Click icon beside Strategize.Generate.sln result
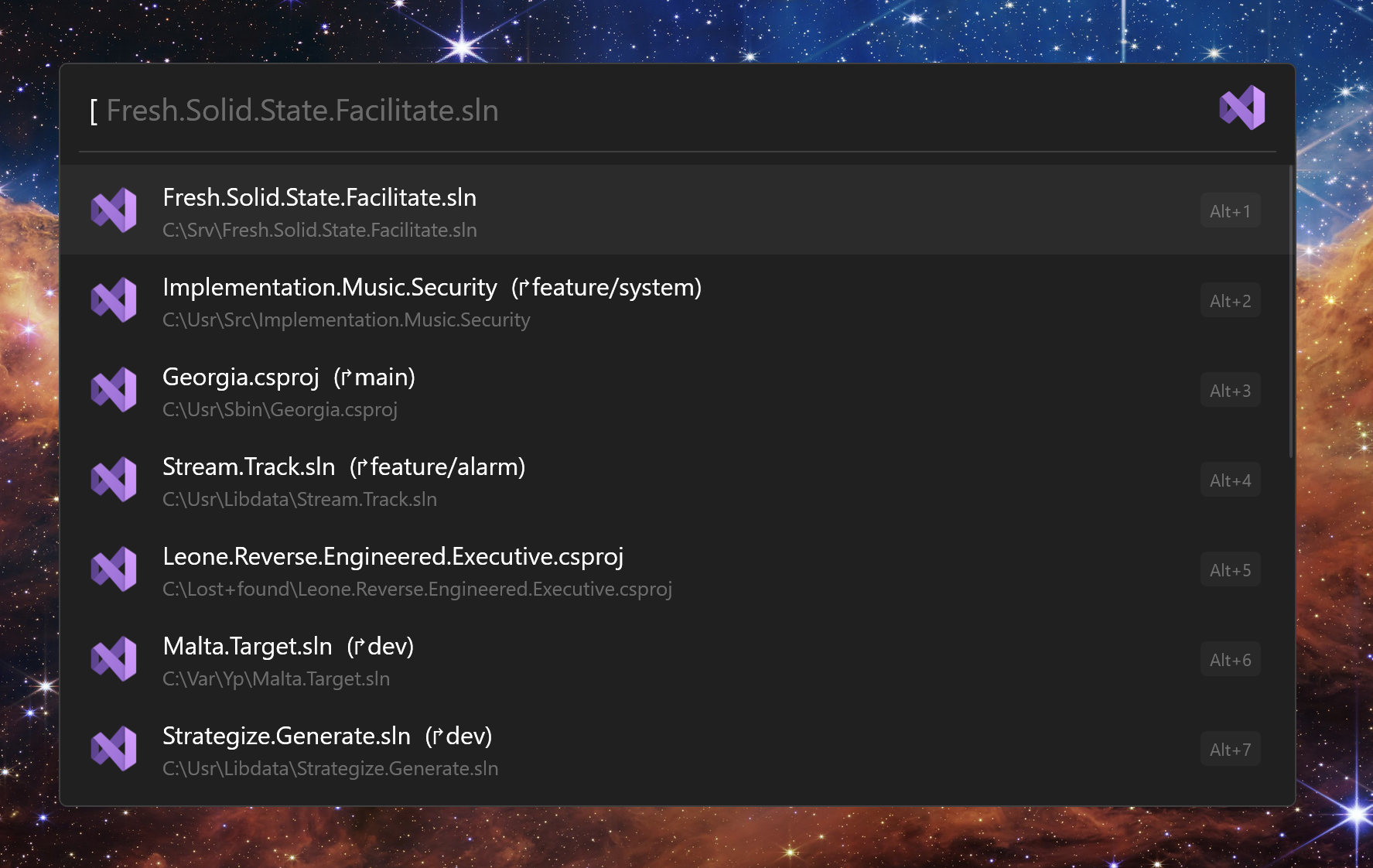 click(114, 748)
